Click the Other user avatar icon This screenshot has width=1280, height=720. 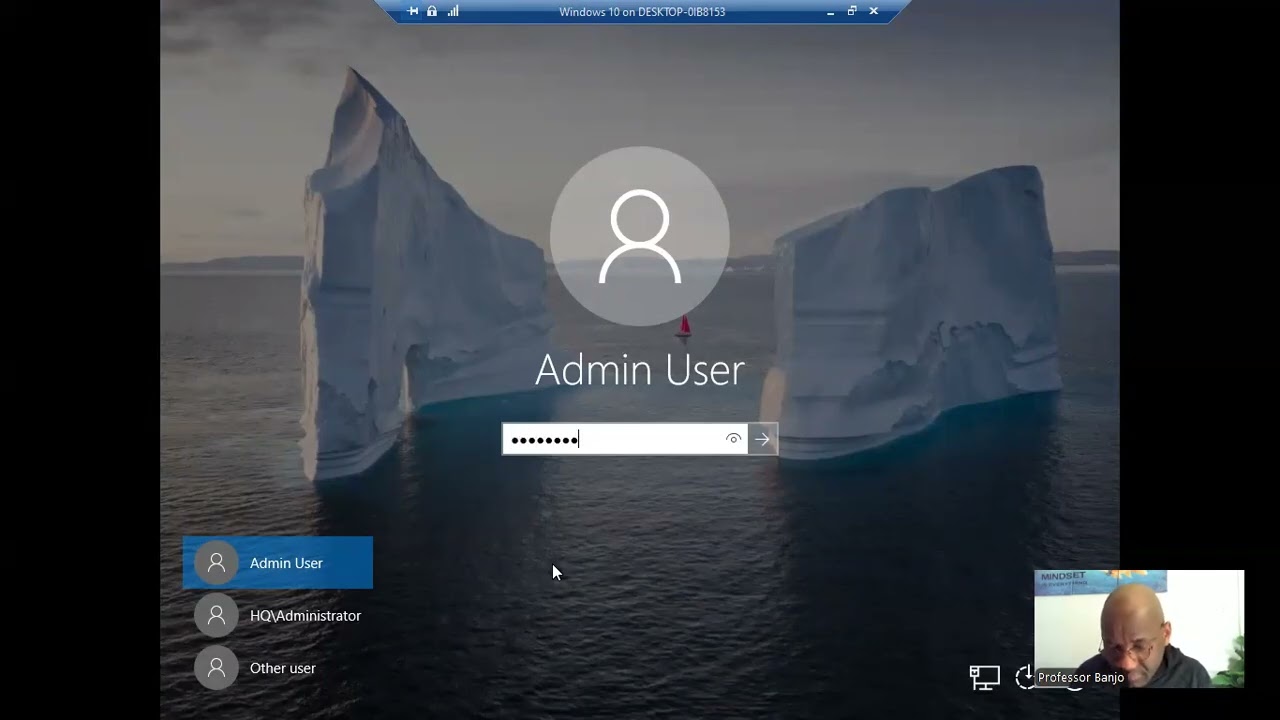pos(216,668)
